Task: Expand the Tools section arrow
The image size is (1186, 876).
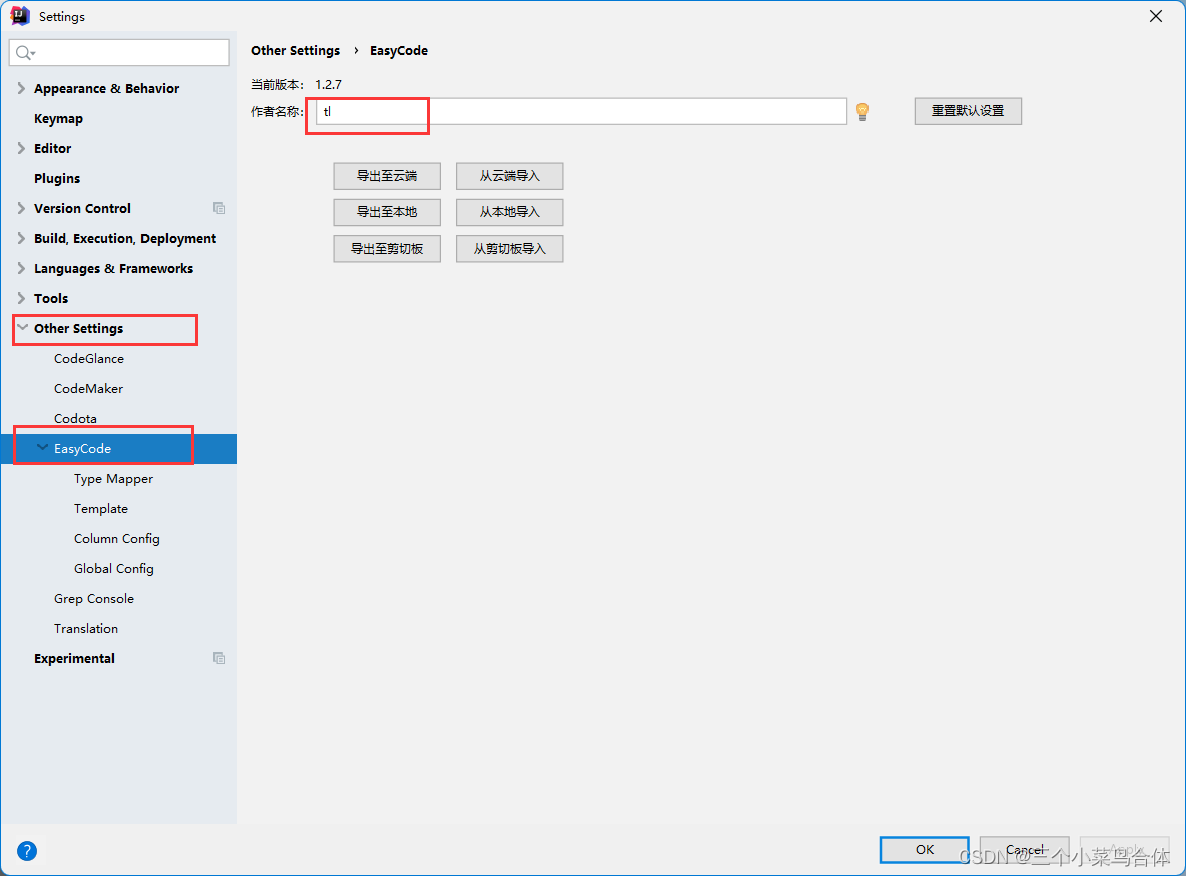Action: [x=20, y=298]
